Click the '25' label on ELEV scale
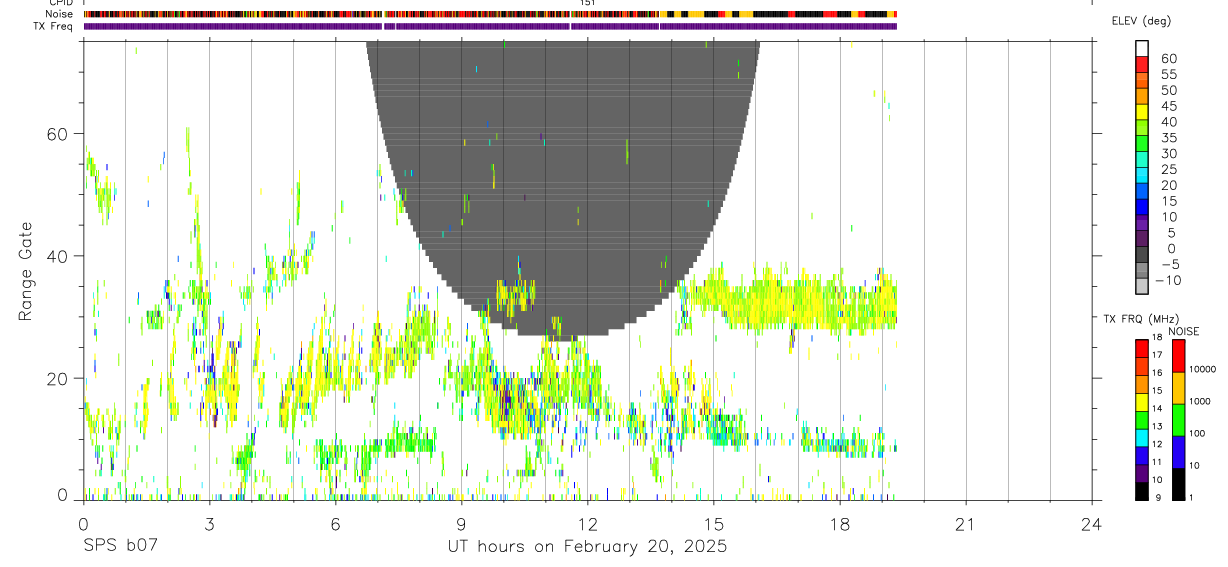The height and width of the screenshot is (567, 1228). pyautogui.click(x=1169, y=170)
